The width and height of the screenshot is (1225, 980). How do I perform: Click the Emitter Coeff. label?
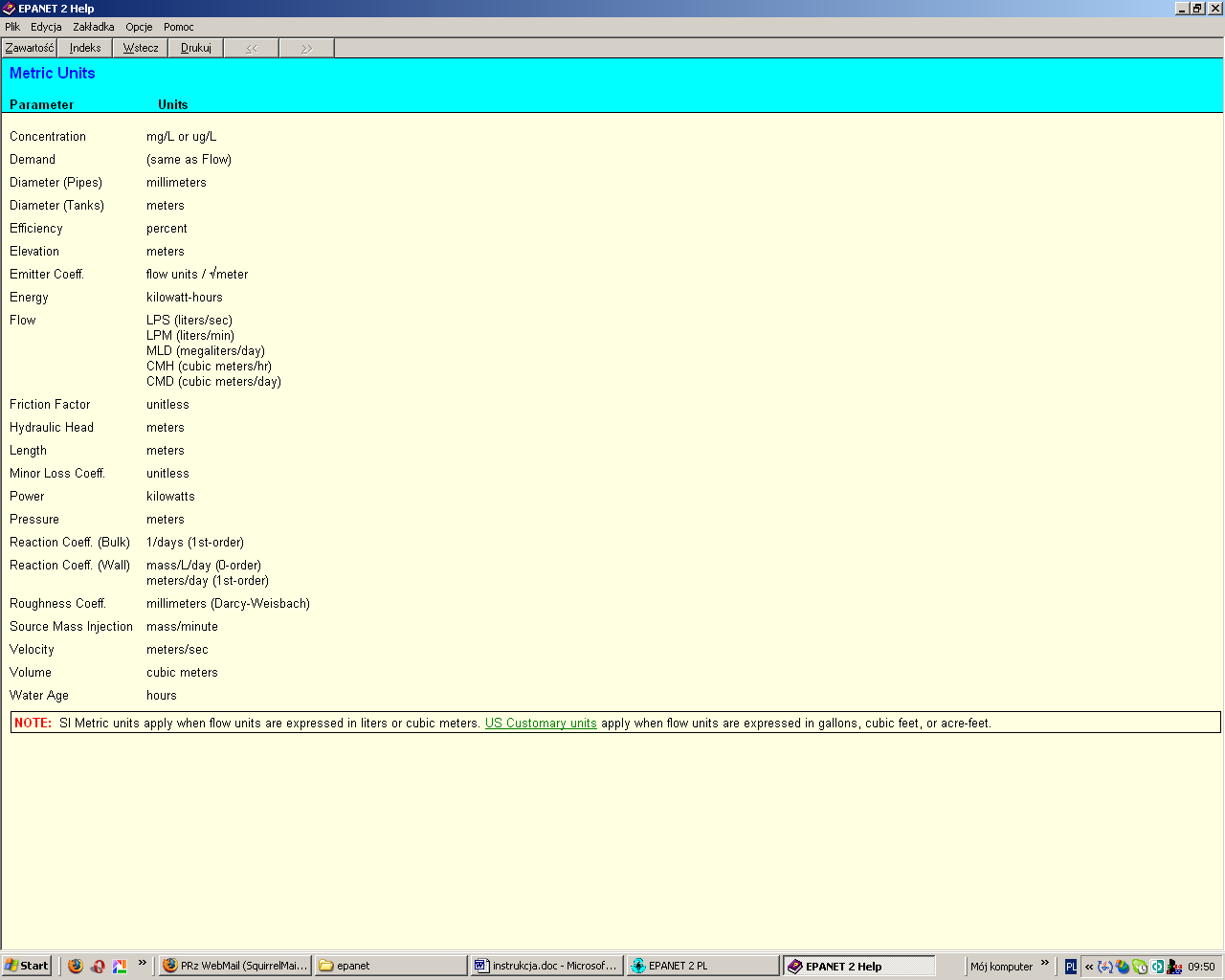click(47, 275)
